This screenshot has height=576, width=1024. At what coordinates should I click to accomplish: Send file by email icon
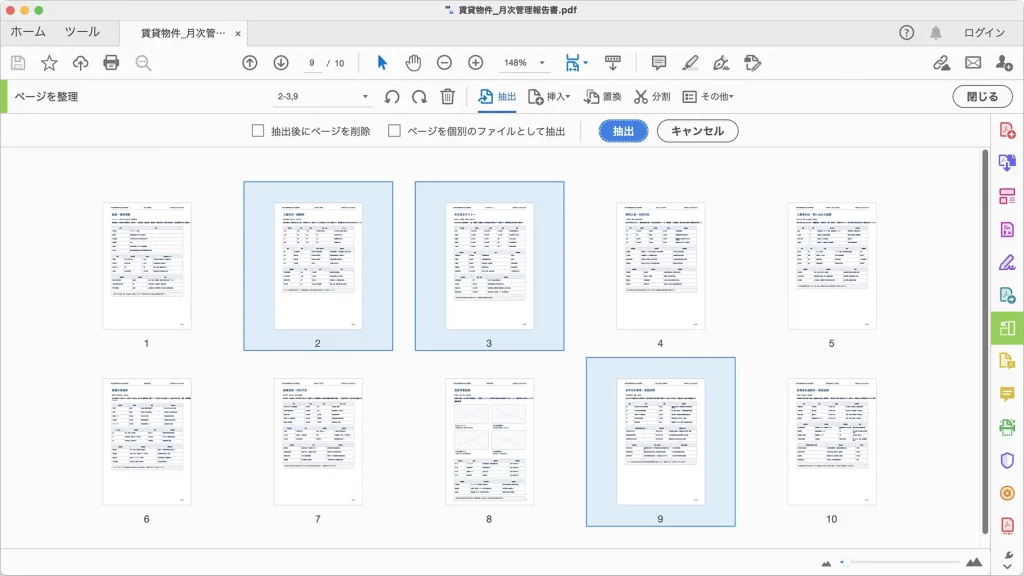(973, 63)
